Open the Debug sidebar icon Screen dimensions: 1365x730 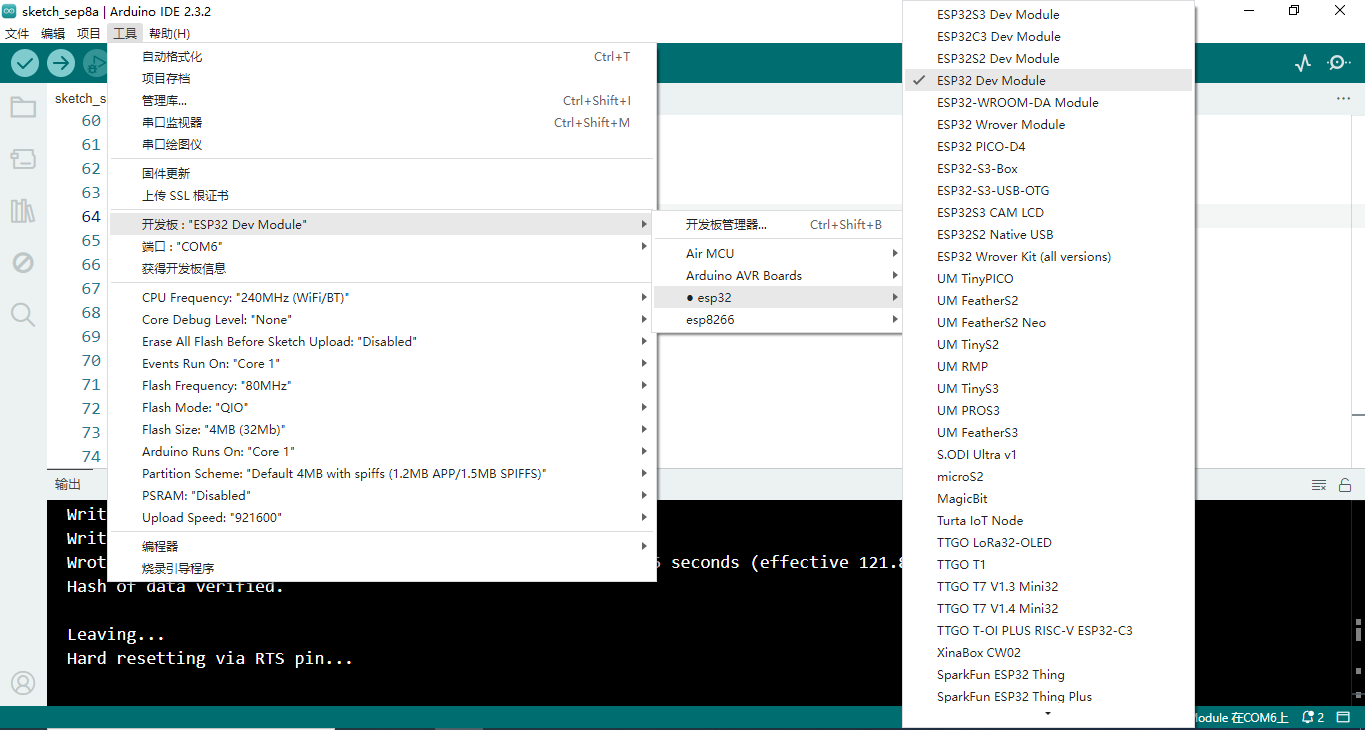[23, 263]
